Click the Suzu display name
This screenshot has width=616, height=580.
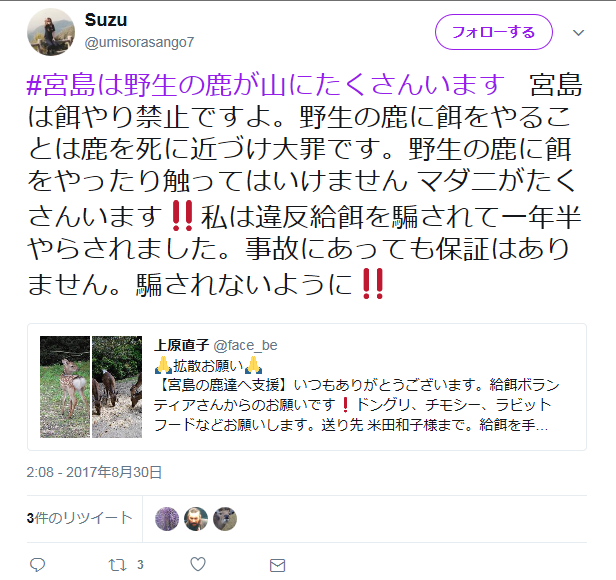(106, 20)
